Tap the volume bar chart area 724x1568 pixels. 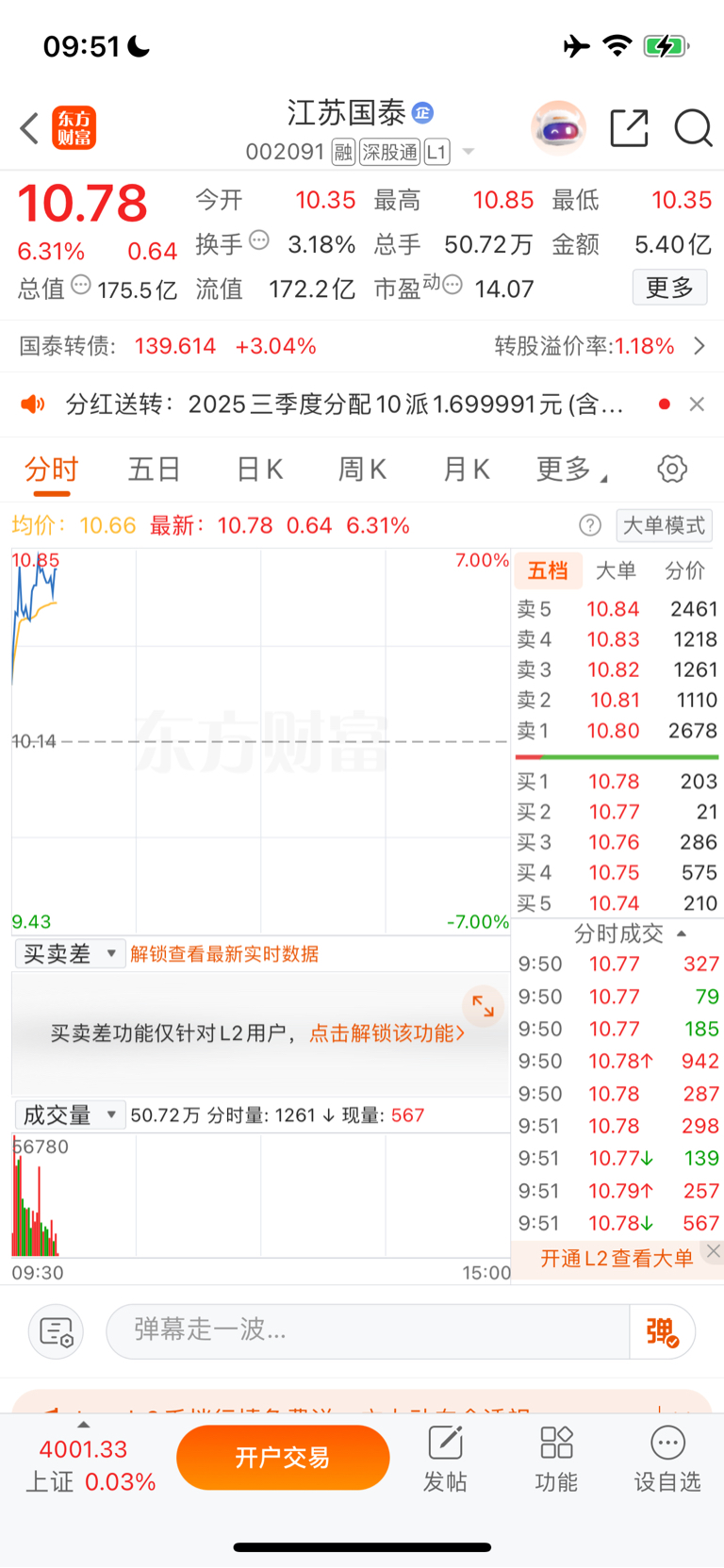pyautogui.click(x=261, y=1196)
